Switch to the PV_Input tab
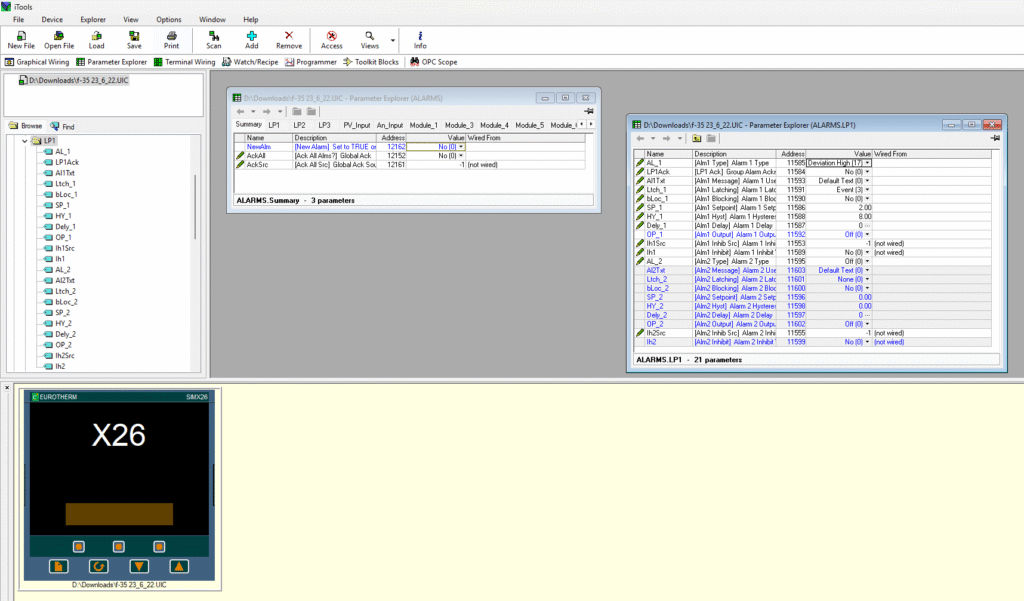Image resolution: width=1024 pixels, height=601 pixels. (x=356, y=125)
